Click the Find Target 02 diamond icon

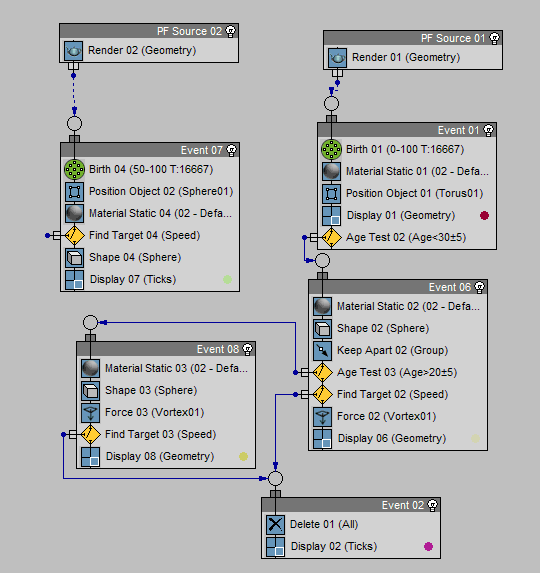[x=322, y=394]
